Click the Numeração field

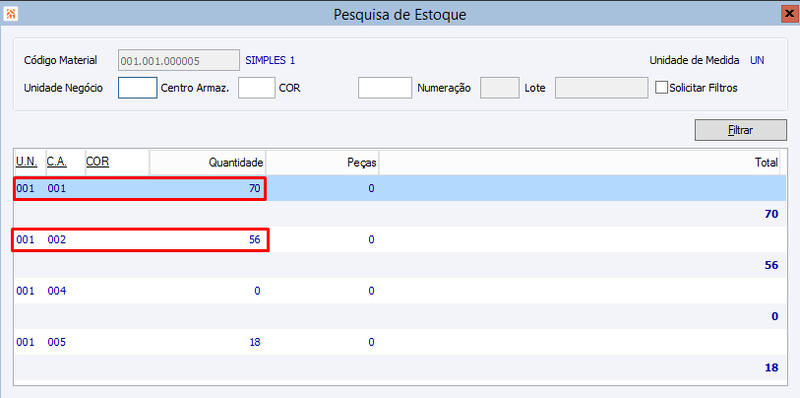[500, 88]
